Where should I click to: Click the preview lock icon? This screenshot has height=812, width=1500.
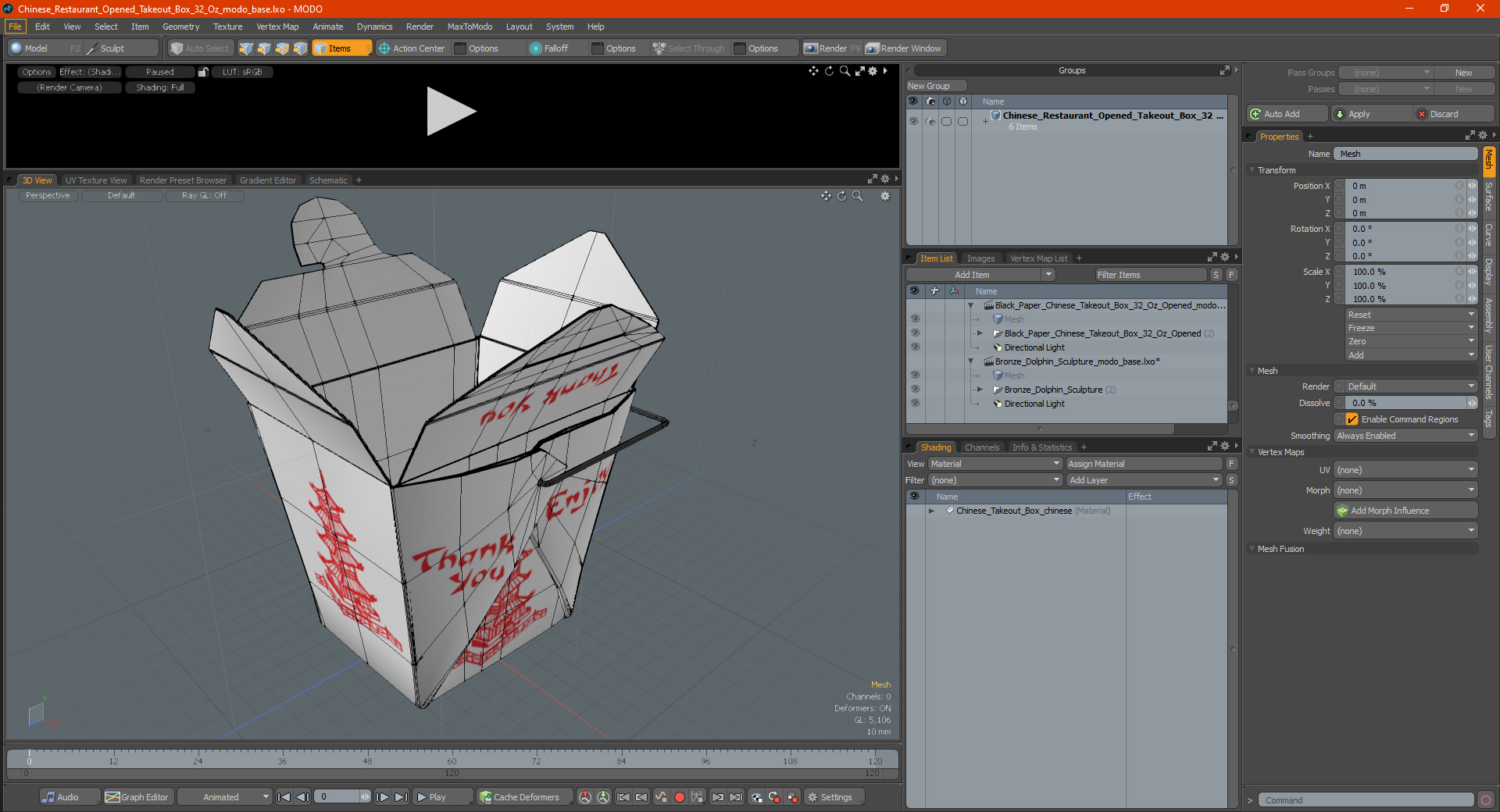point(203,72)
